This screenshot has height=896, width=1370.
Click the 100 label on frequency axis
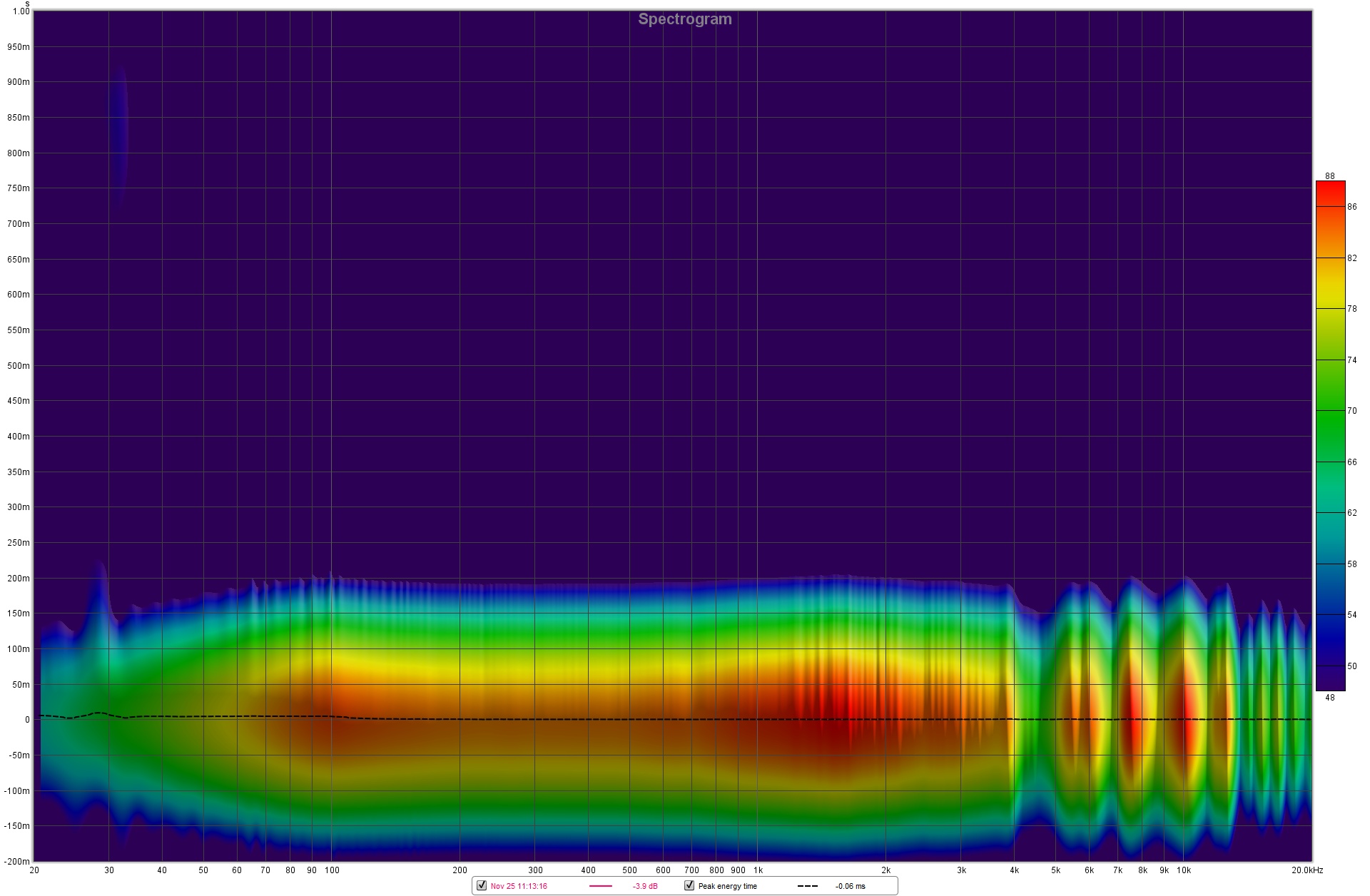pyautogui.click(x=332, y=870)
